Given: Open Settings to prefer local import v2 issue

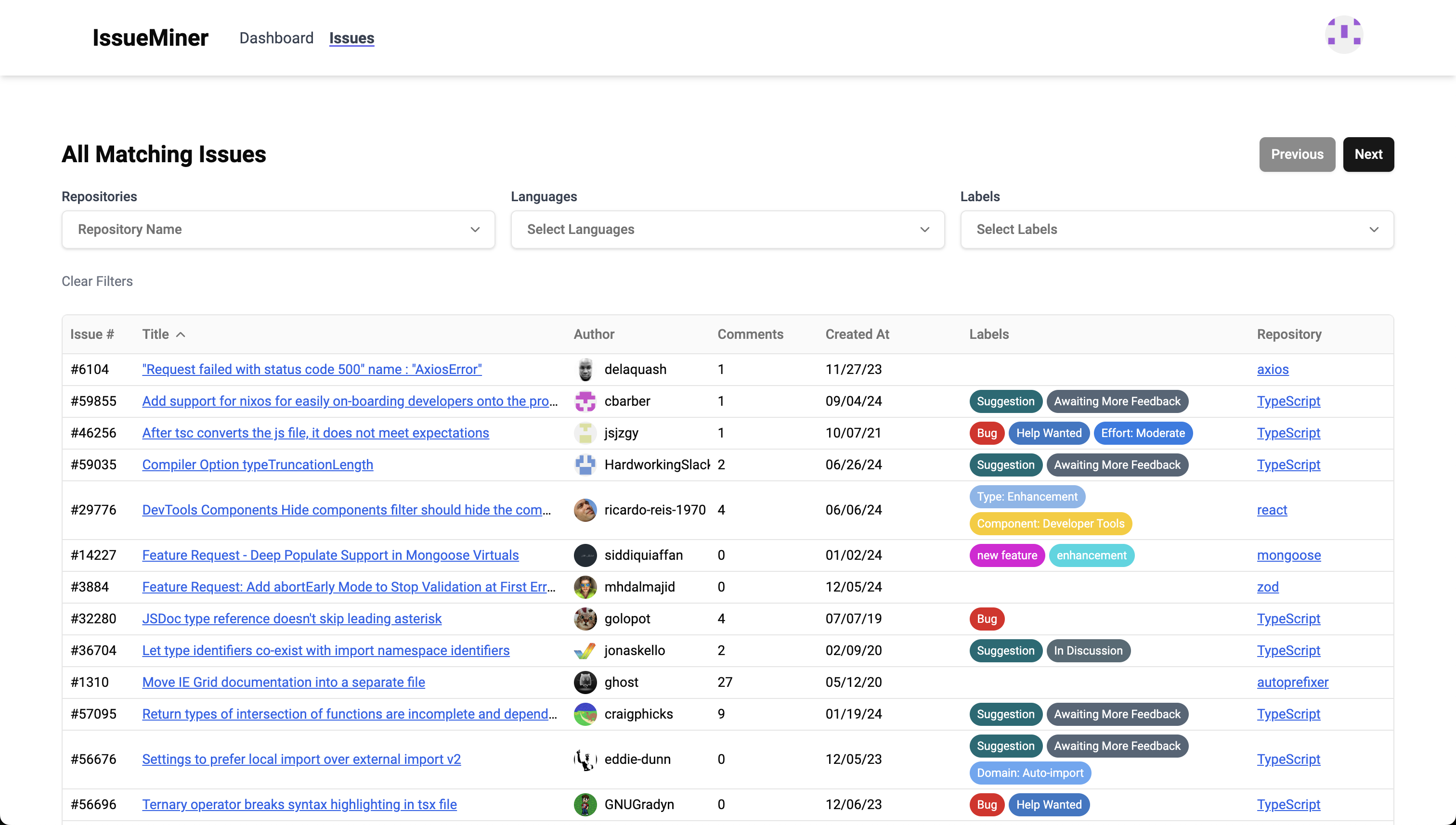Looking at the screenshot, I should point(301,759).
